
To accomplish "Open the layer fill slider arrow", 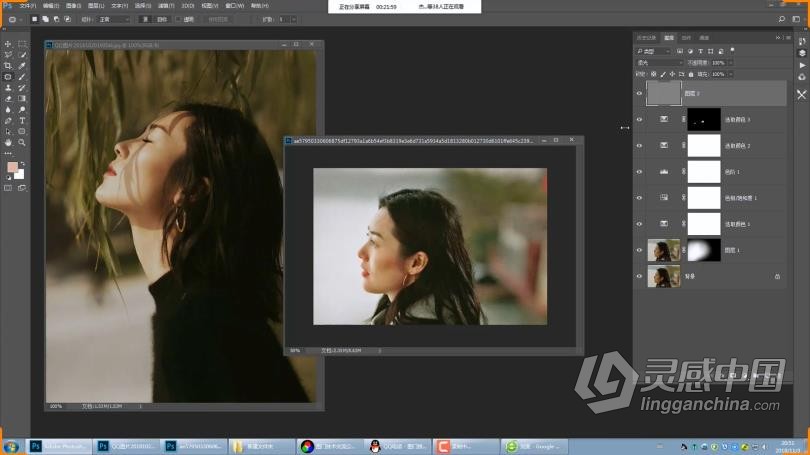I will point(730,74).
